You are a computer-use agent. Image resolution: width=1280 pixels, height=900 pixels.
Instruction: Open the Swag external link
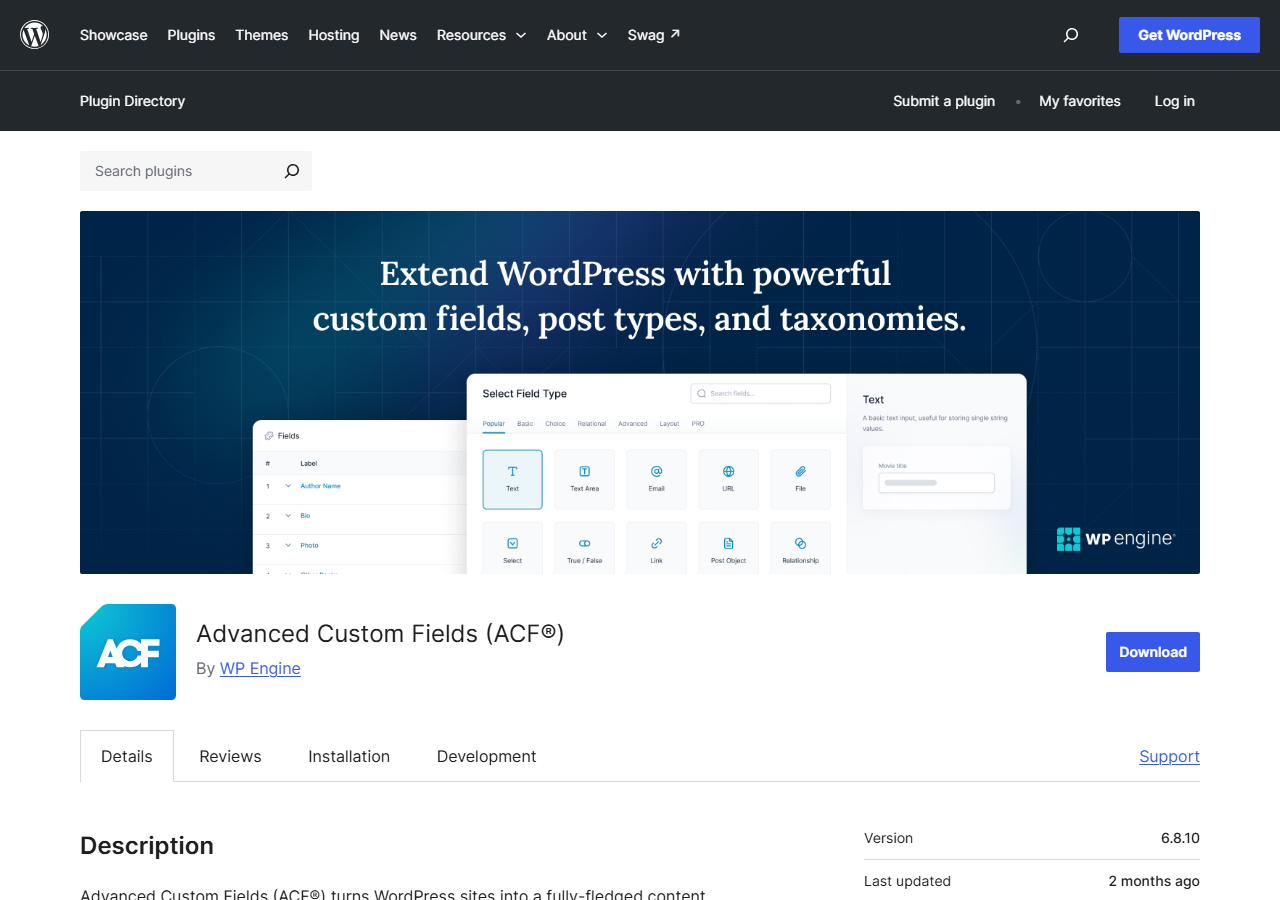tap(654, 35)
